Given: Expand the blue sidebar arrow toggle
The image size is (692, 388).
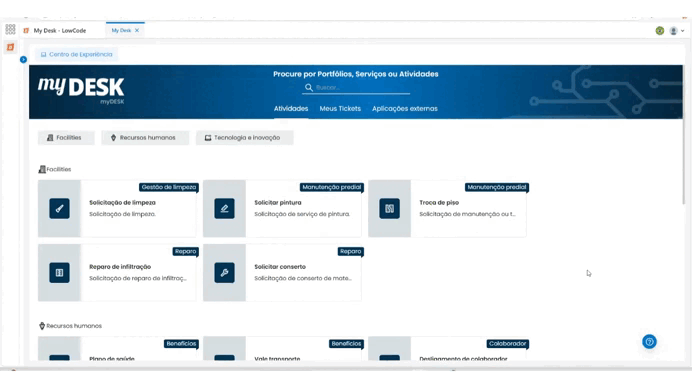Looking at the screenshot, I should point(23,60).
